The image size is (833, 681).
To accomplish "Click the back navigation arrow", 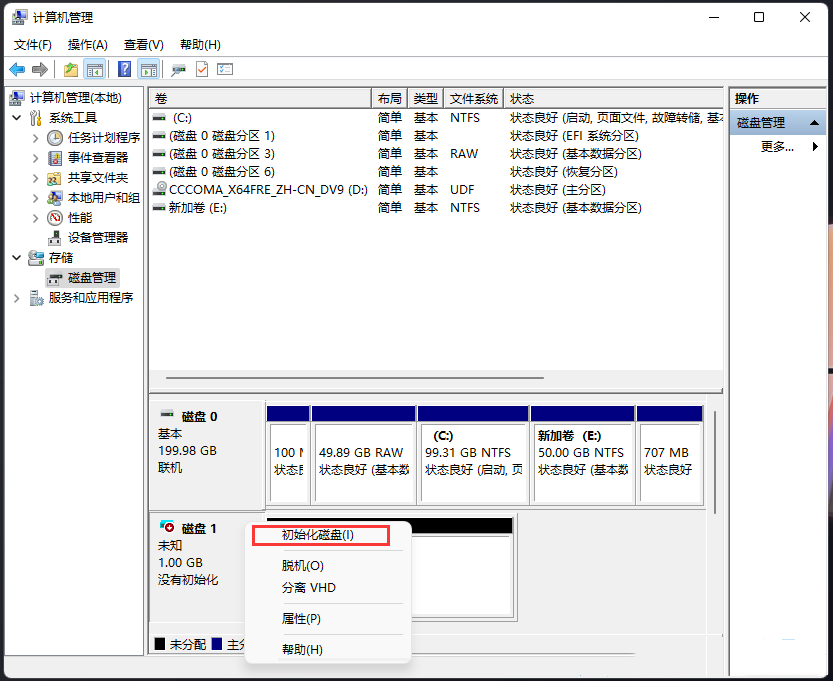I will click(17, 69).
